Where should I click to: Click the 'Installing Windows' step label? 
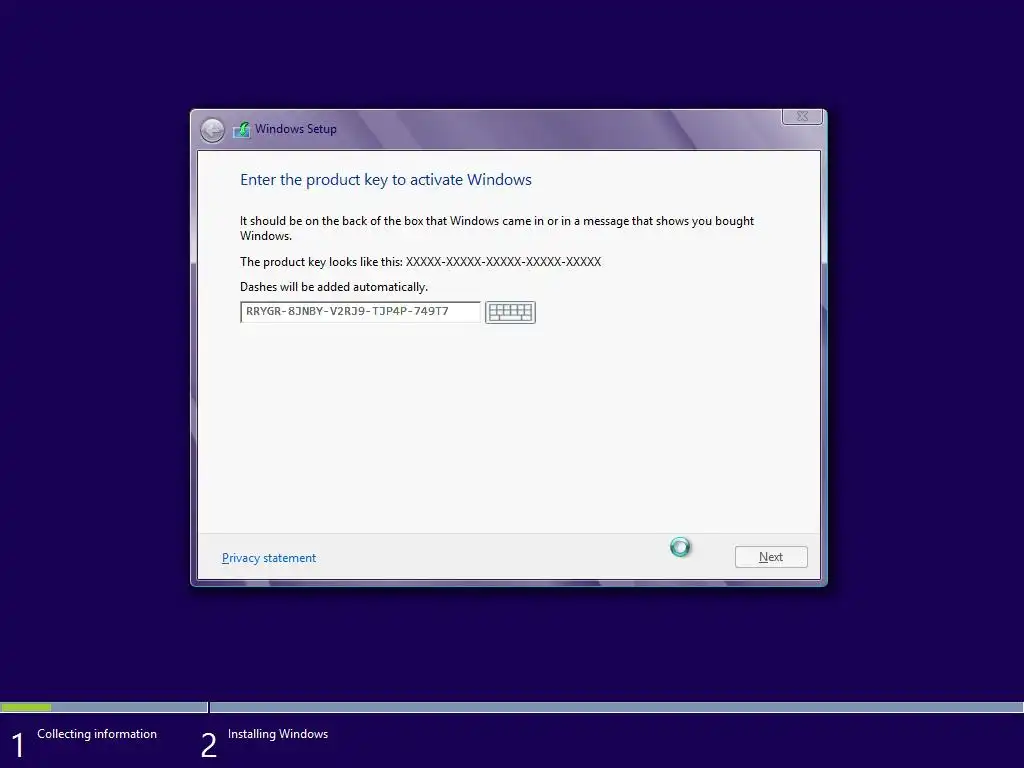[278, 734]
